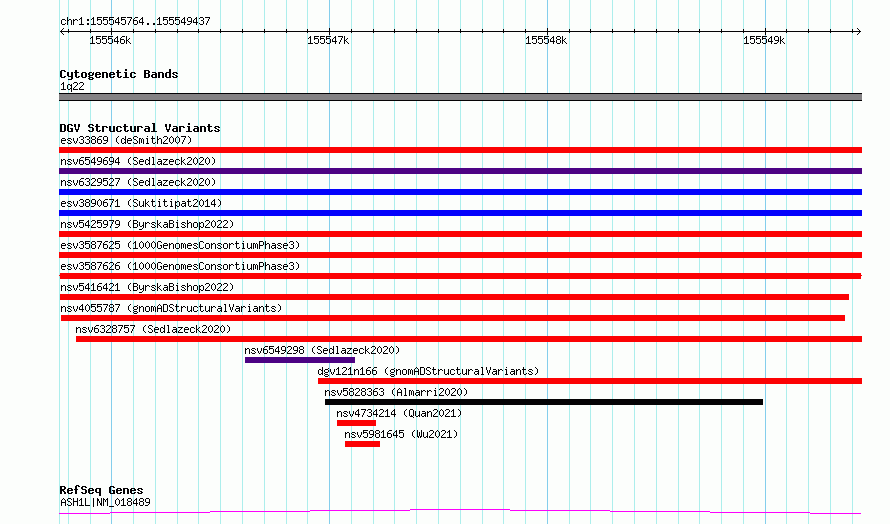
Task: Click the purple nsv6549694 variant bar
Action: [x=460, y=171]
